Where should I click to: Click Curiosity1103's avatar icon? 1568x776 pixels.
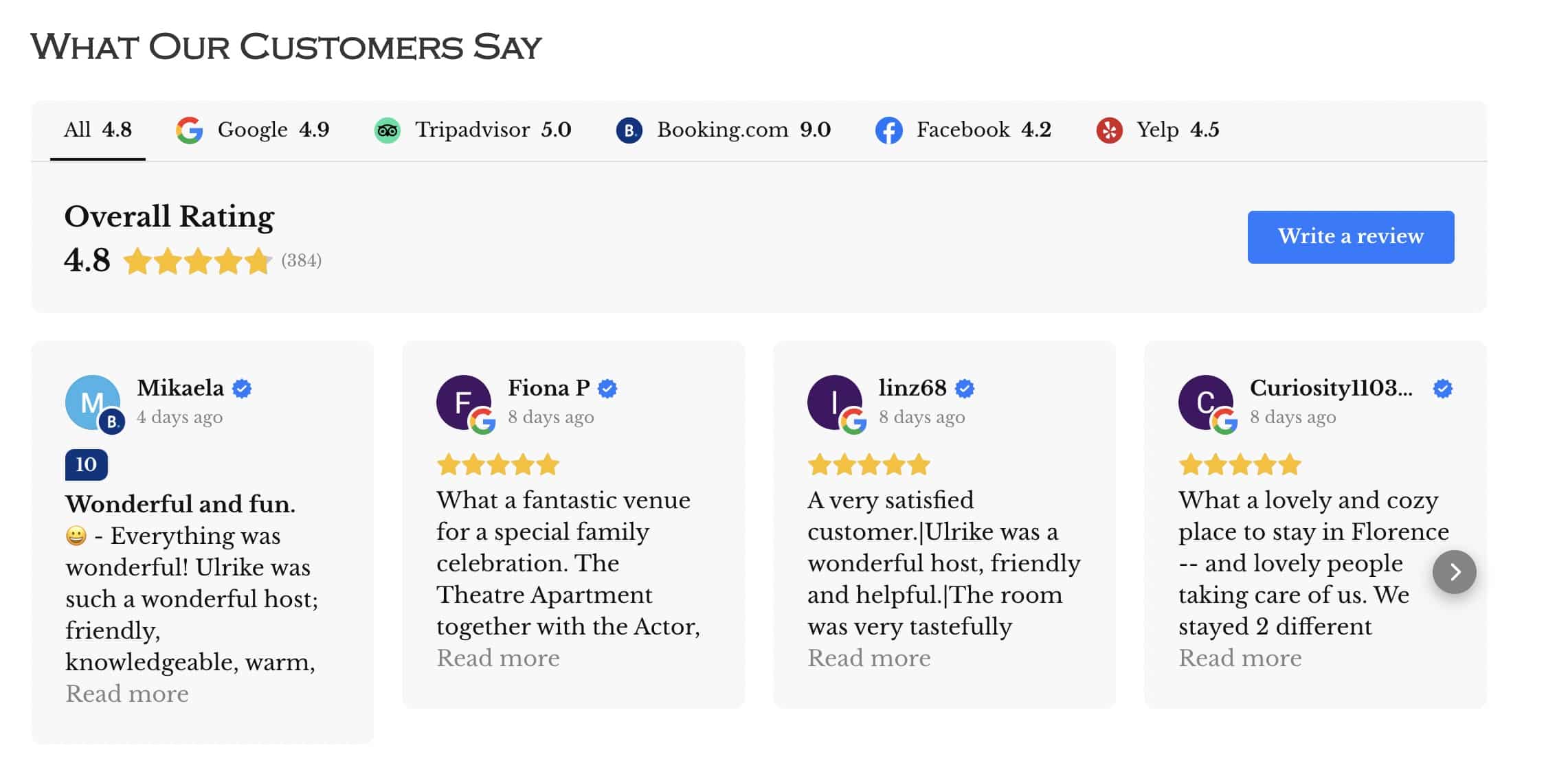coord(1206,402)
